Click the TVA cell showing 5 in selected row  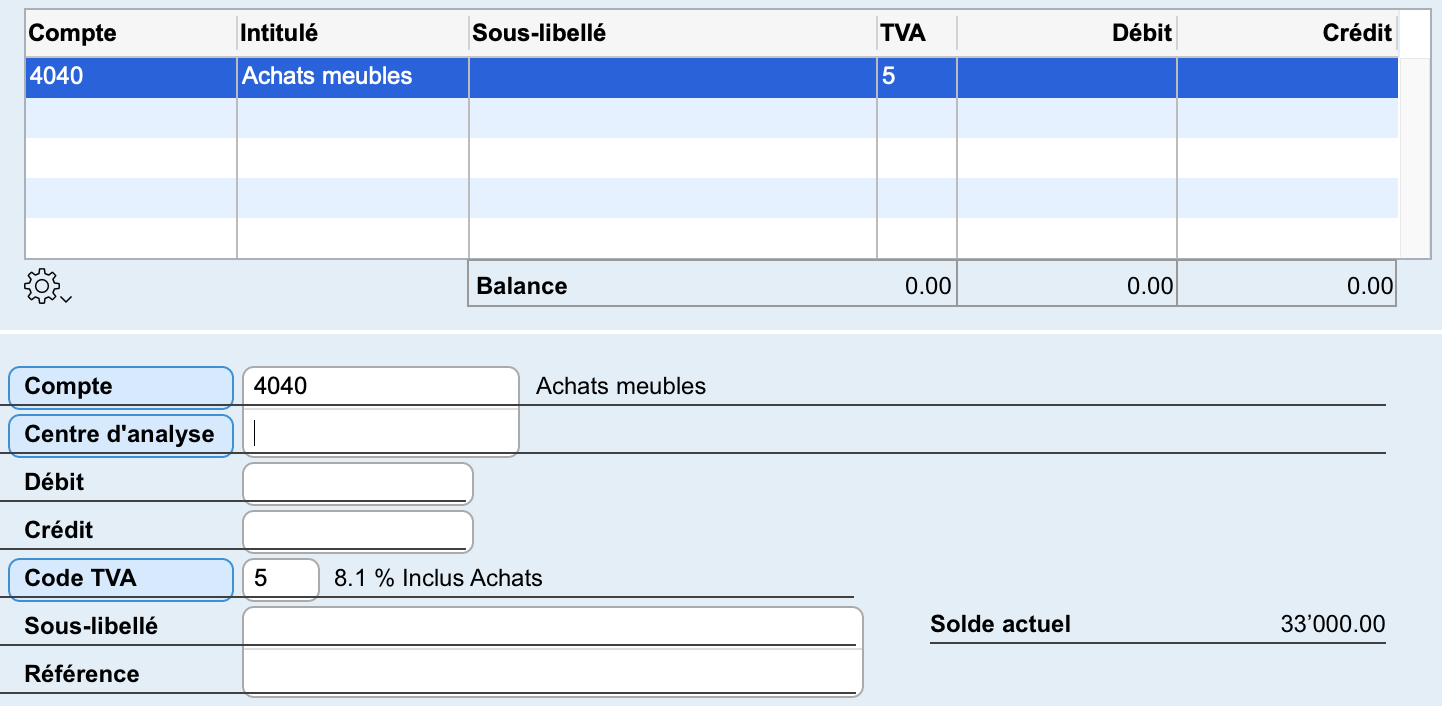point(916,77)
